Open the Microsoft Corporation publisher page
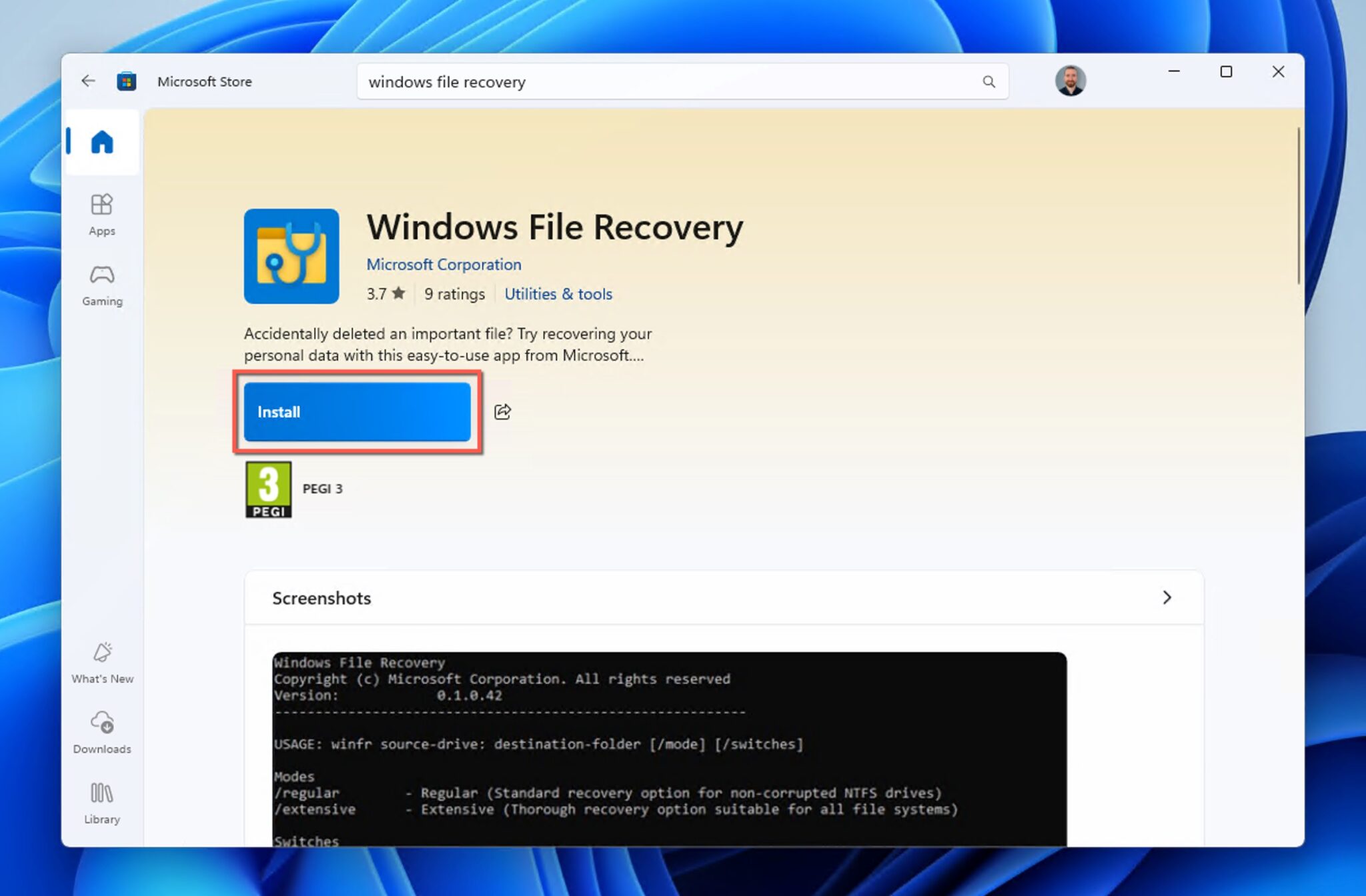The width and height of the screenshot is (1366, 896). click(444, 264)
